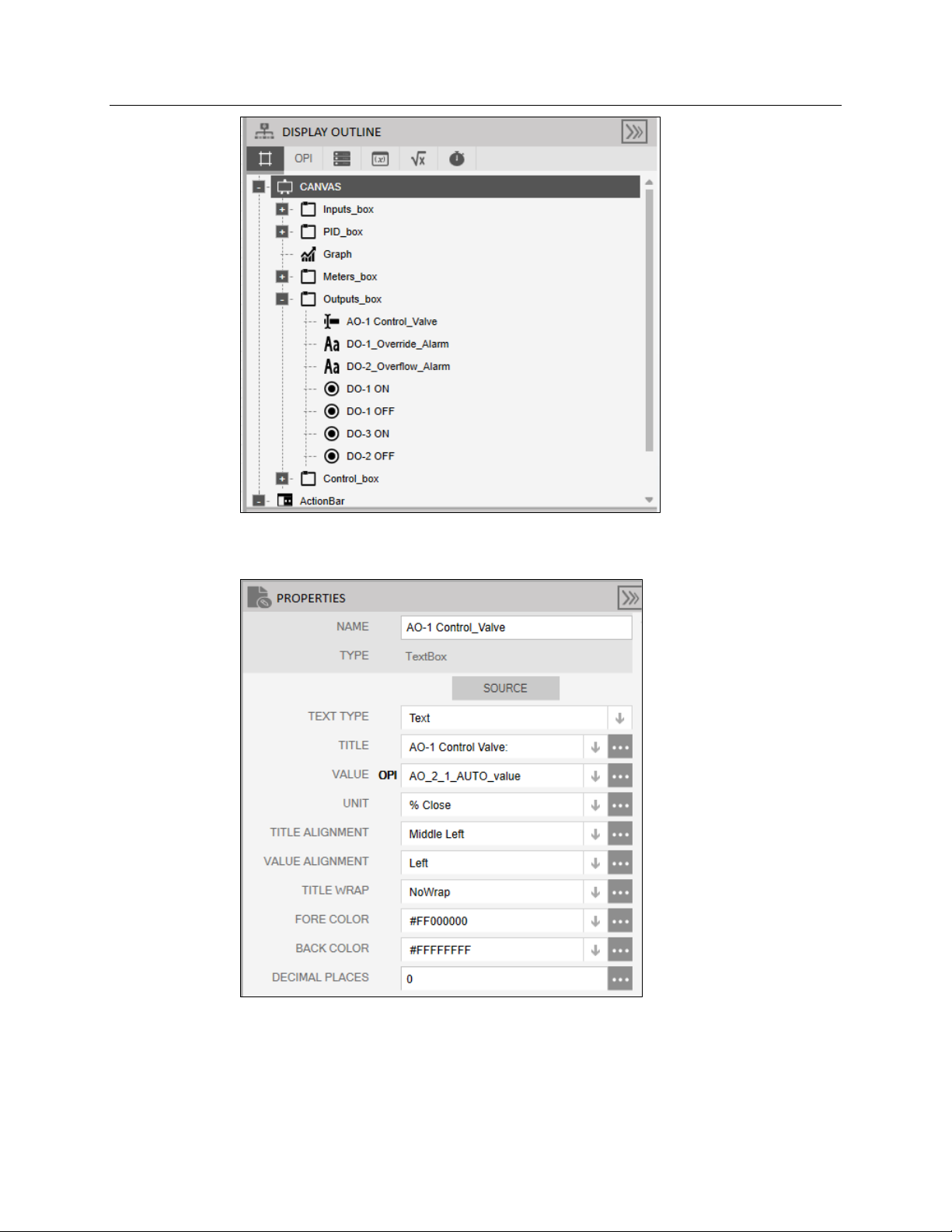Click the Outputs_box container icon
The height and width of the screenshot is (1232, 952).
point(309,299)
